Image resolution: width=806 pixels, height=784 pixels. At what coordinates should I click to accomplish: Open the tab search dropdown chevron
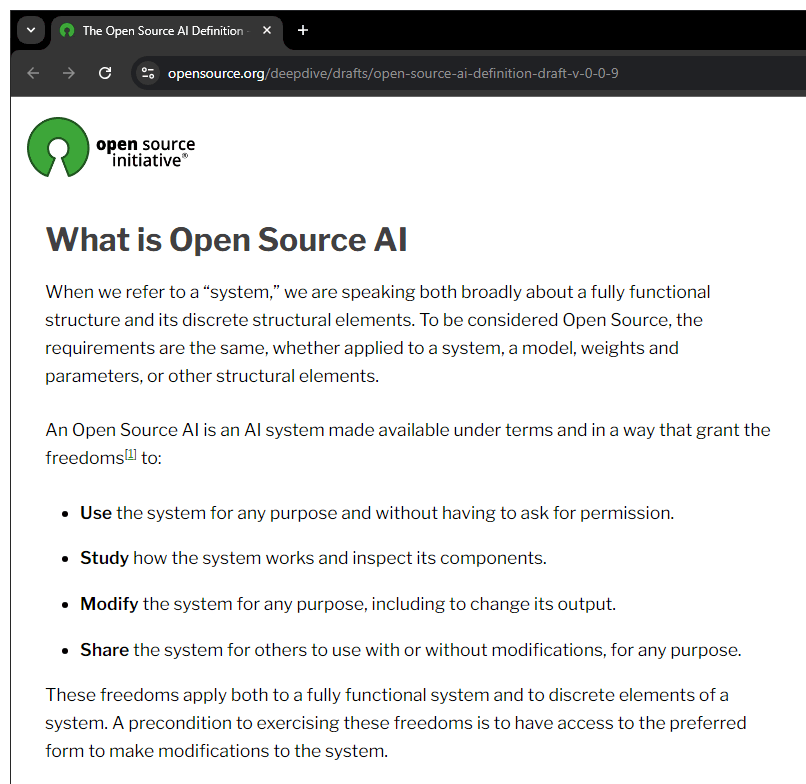(30, 30)
